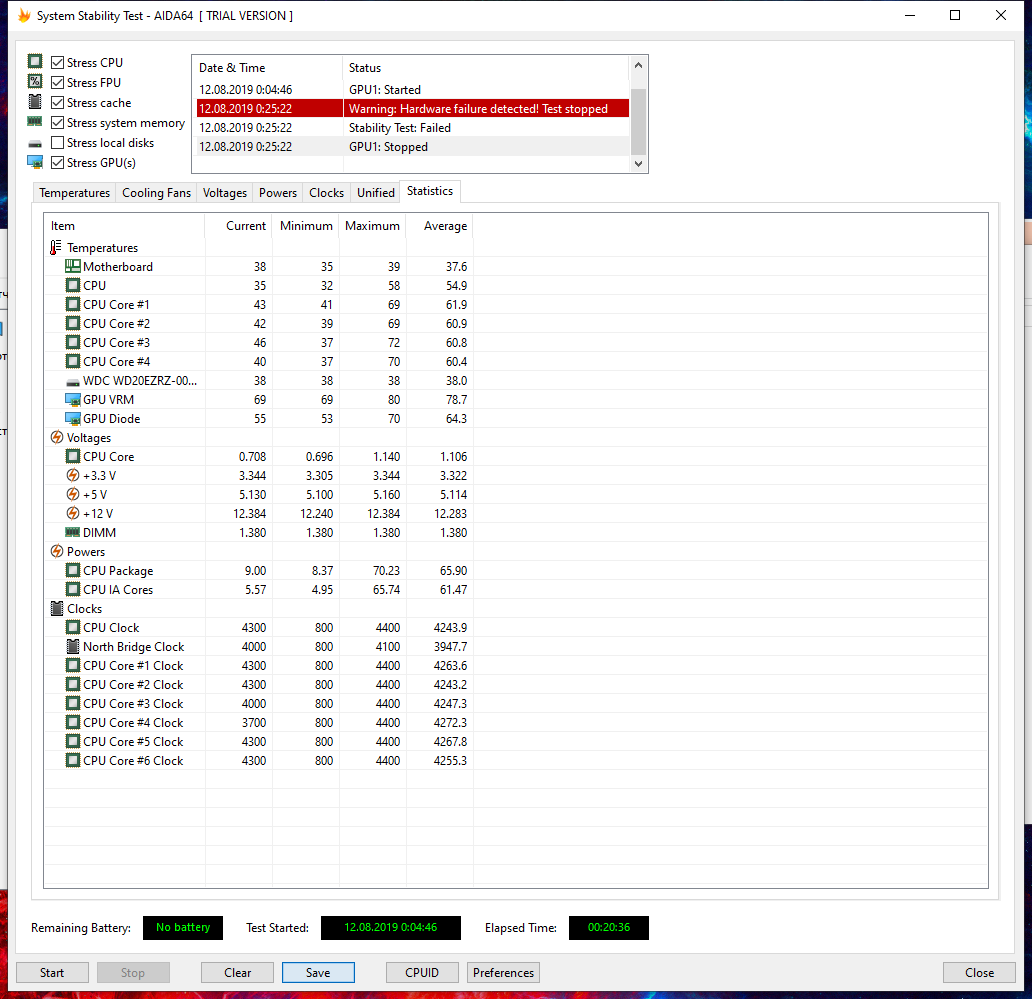Screen dimensions: 1032x999
Task: Select the Stability Test: Failed log entry
Action: coord(413,128)
